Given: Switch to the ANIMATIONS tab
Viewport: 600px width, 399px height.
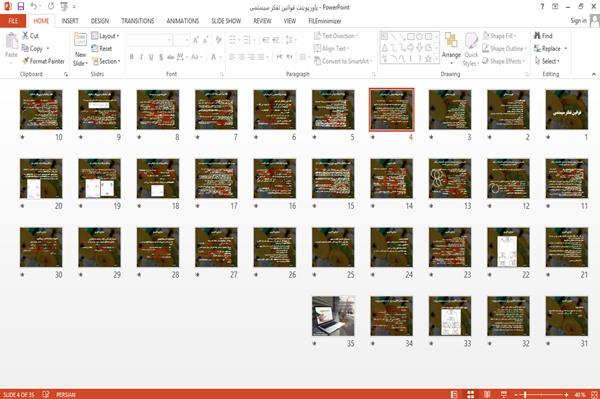Looking at the screenshot, I should pyautogui.click(x=183, y=21).
